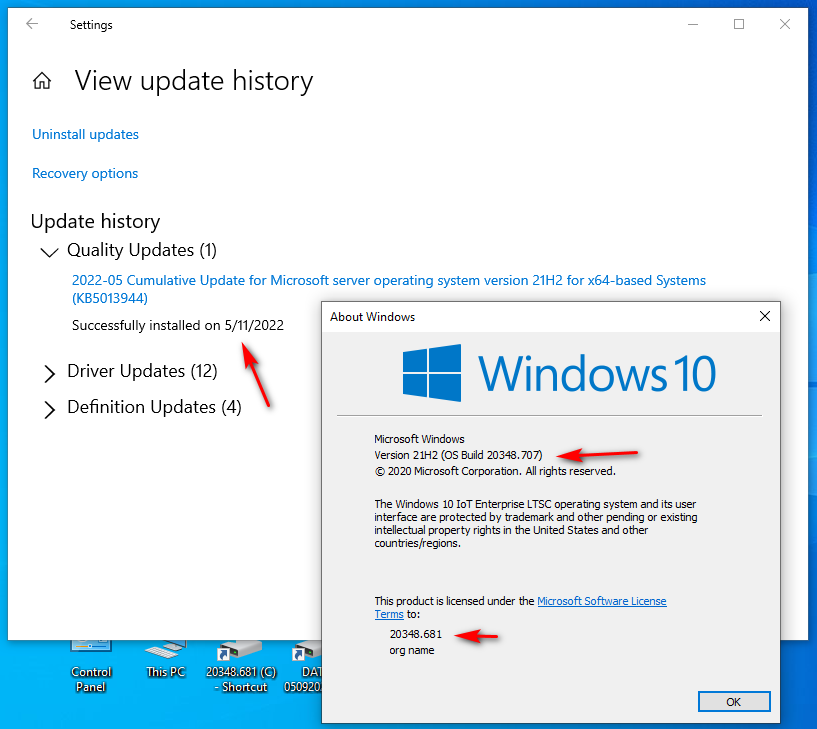This screenshot has width=817, height=729.
Task: Go back using the Settings back arrow
Action: [32, 24]
